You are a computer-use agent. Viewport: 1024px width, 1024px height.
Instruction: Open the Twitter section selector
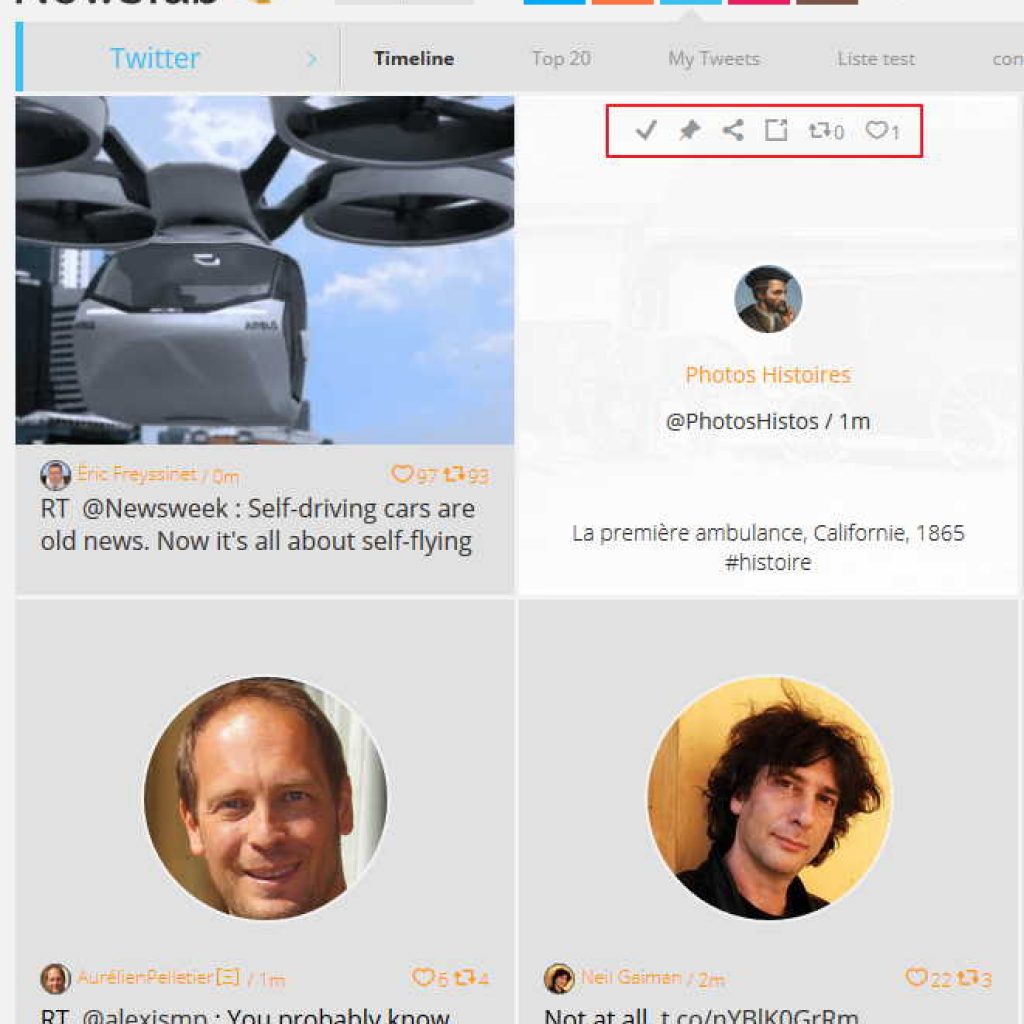pyautogui.click(x=155, y=59)
